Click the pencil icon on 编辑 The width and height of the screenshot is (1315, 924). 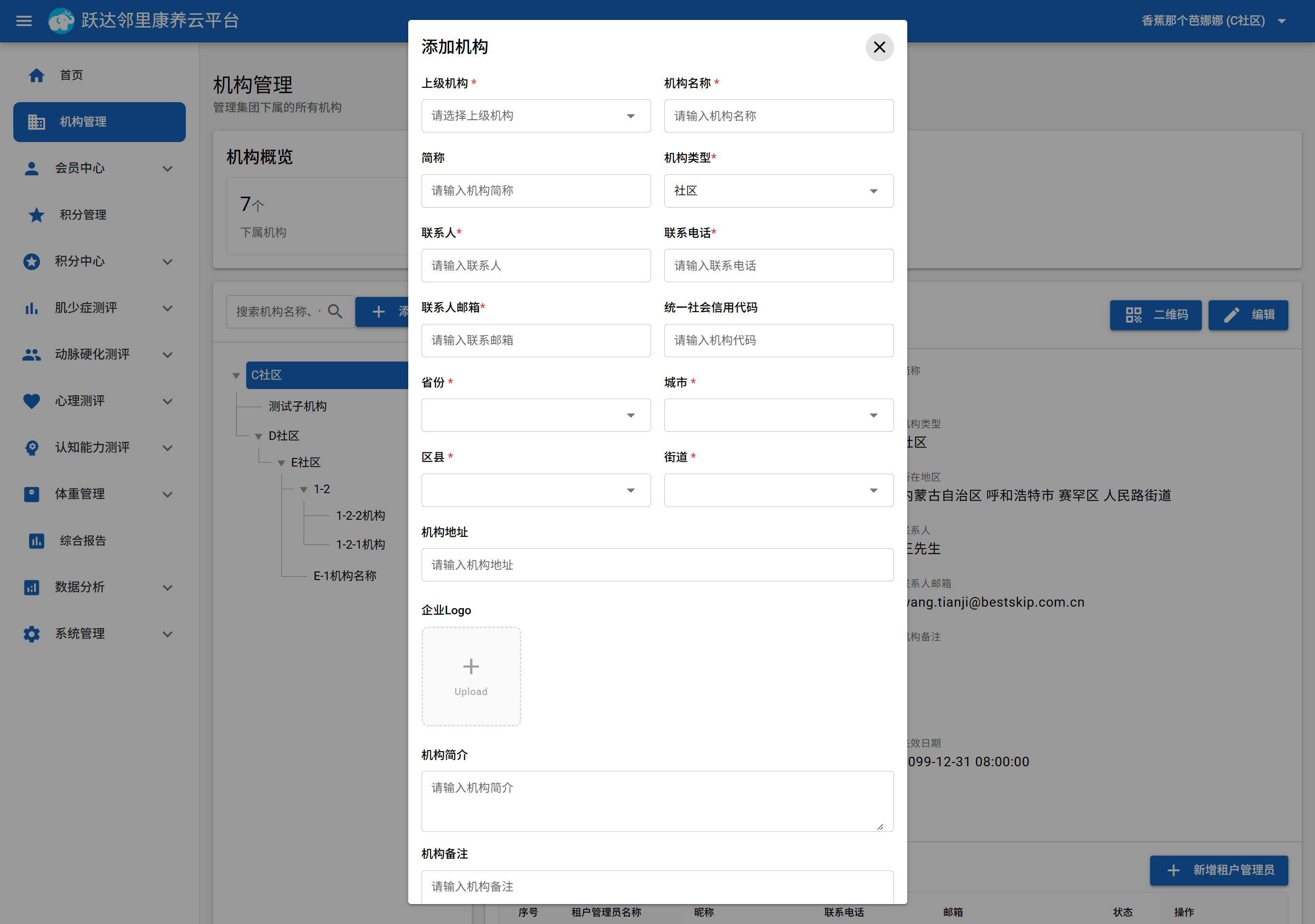pos(1232,315)
